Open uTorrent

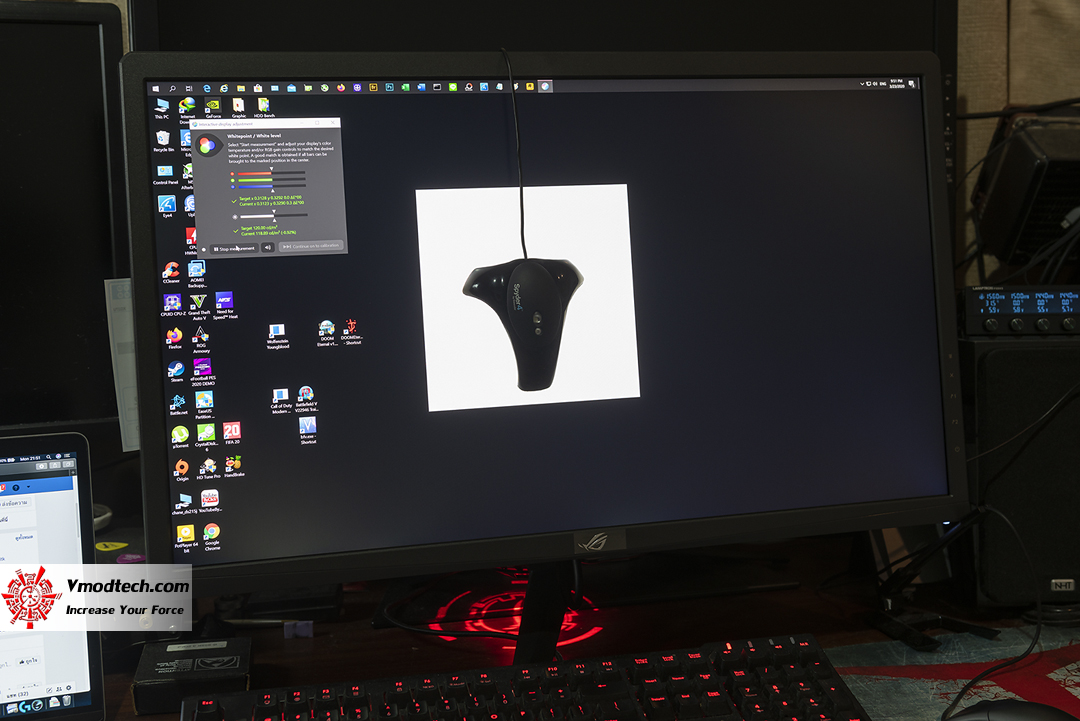[182, 433]
